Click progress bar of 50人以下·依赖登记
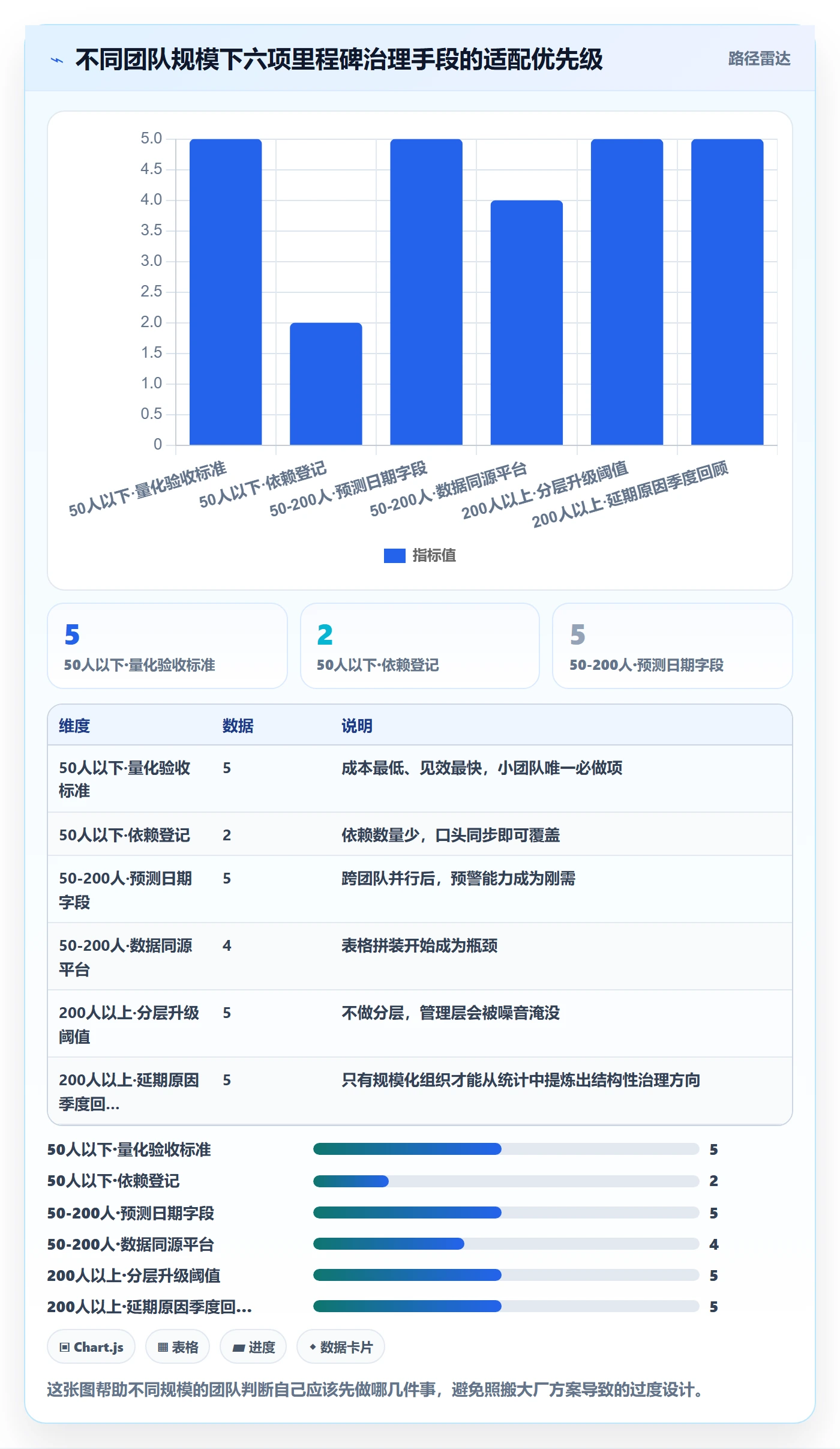The width and height of the screenshot is (840, 1449). point(506,1181)
